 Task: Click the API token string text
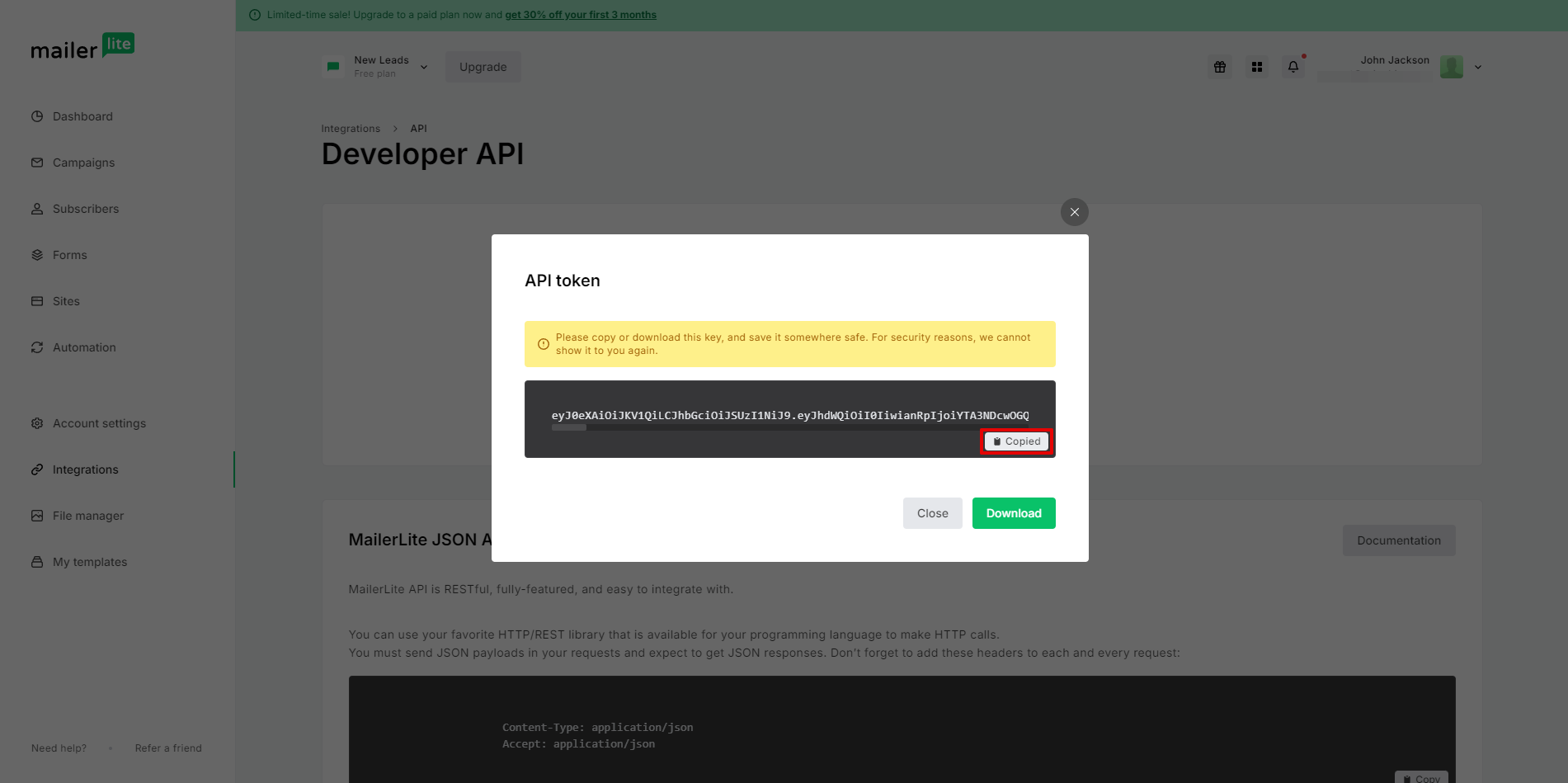pos(790,415)
